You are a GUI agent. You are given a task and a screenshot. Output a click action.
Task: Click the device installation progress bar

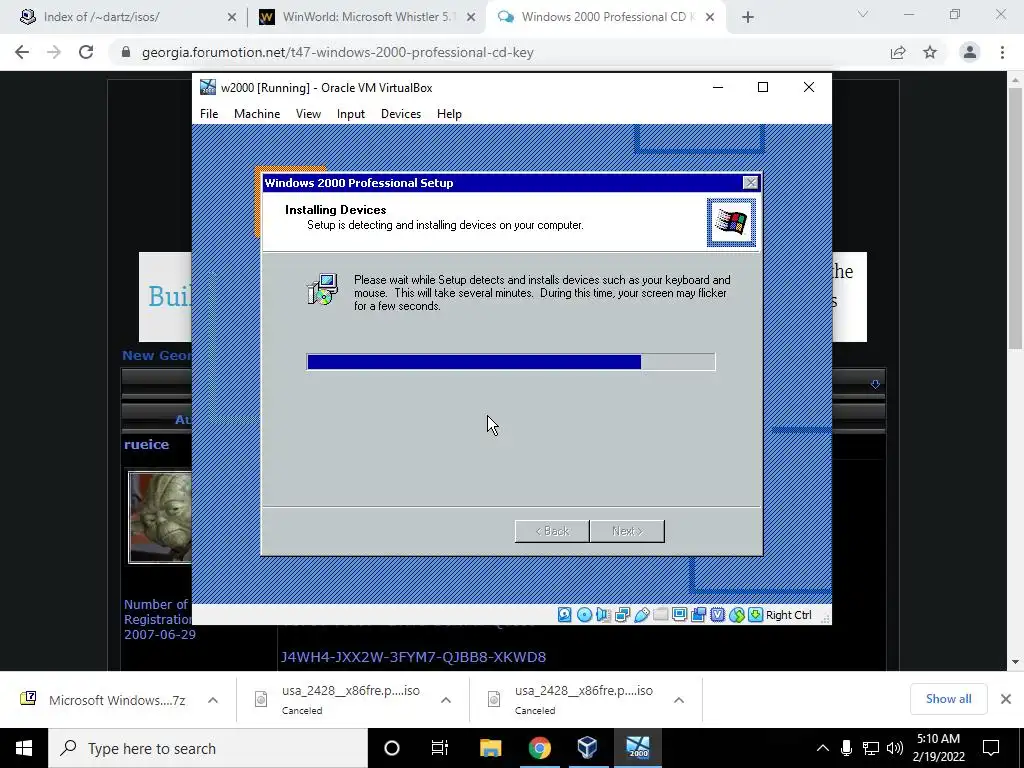511,362
